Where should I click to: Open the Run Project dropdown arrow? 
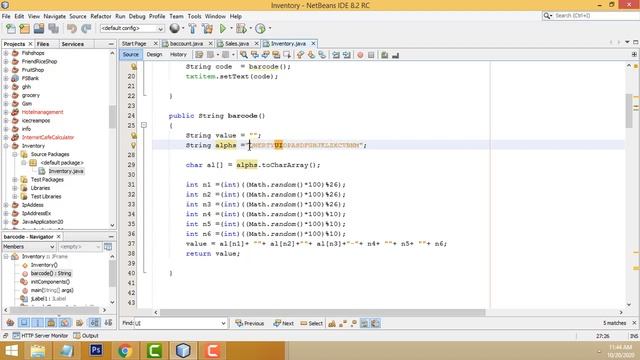coord(231,29)
